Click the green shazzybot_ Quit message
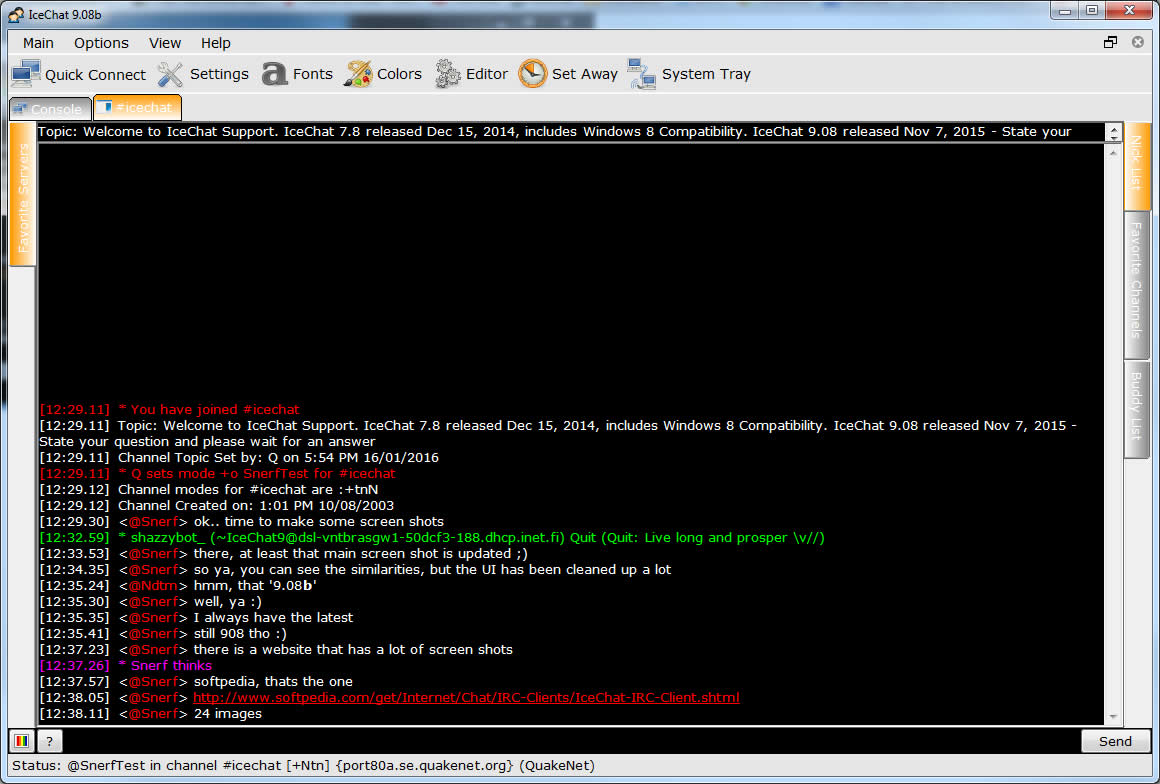This screenshot has width=1160, height=784. coord(432,538)
